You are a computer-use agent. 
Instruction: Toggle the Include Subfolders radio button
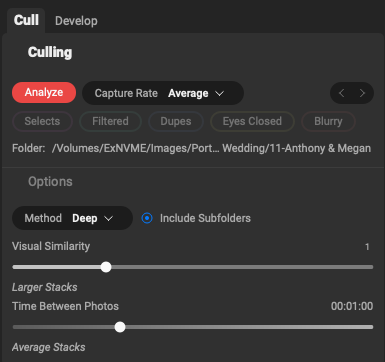(x=147, y=218)
